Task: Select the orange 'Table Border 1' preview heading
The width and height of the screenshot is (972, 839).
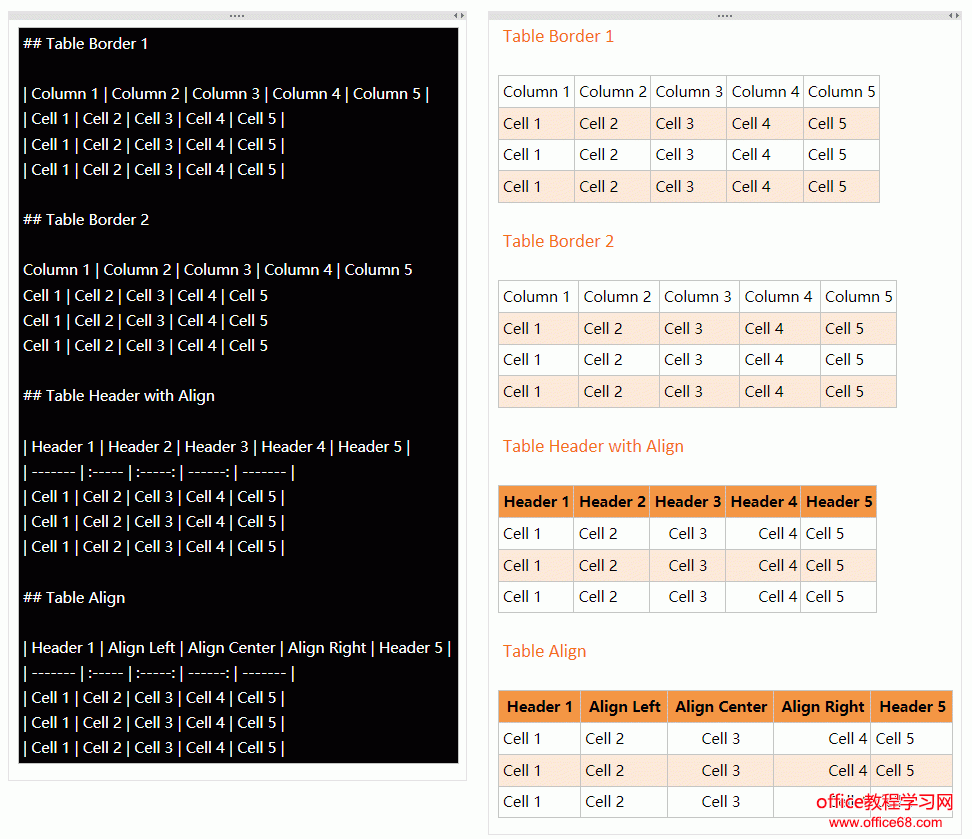Action: point(558,37)
